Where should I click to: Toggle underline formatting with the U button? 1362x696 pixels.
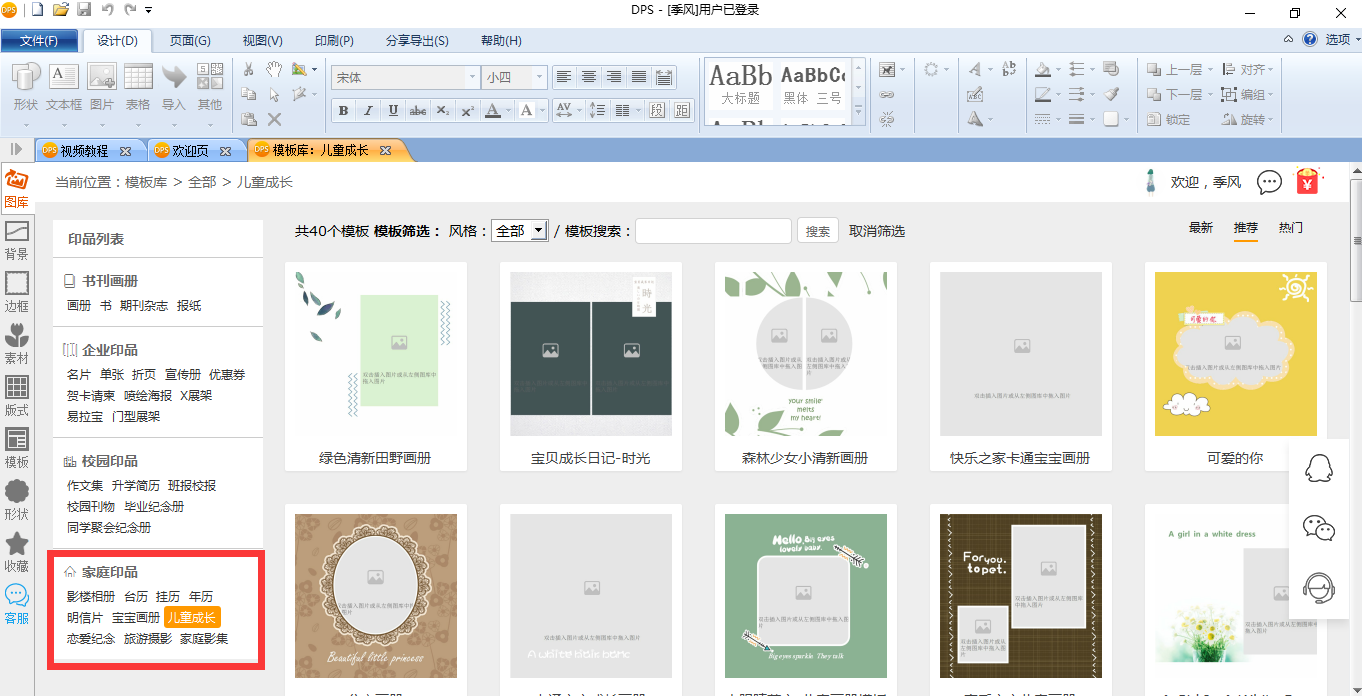[x=391, y=110]
